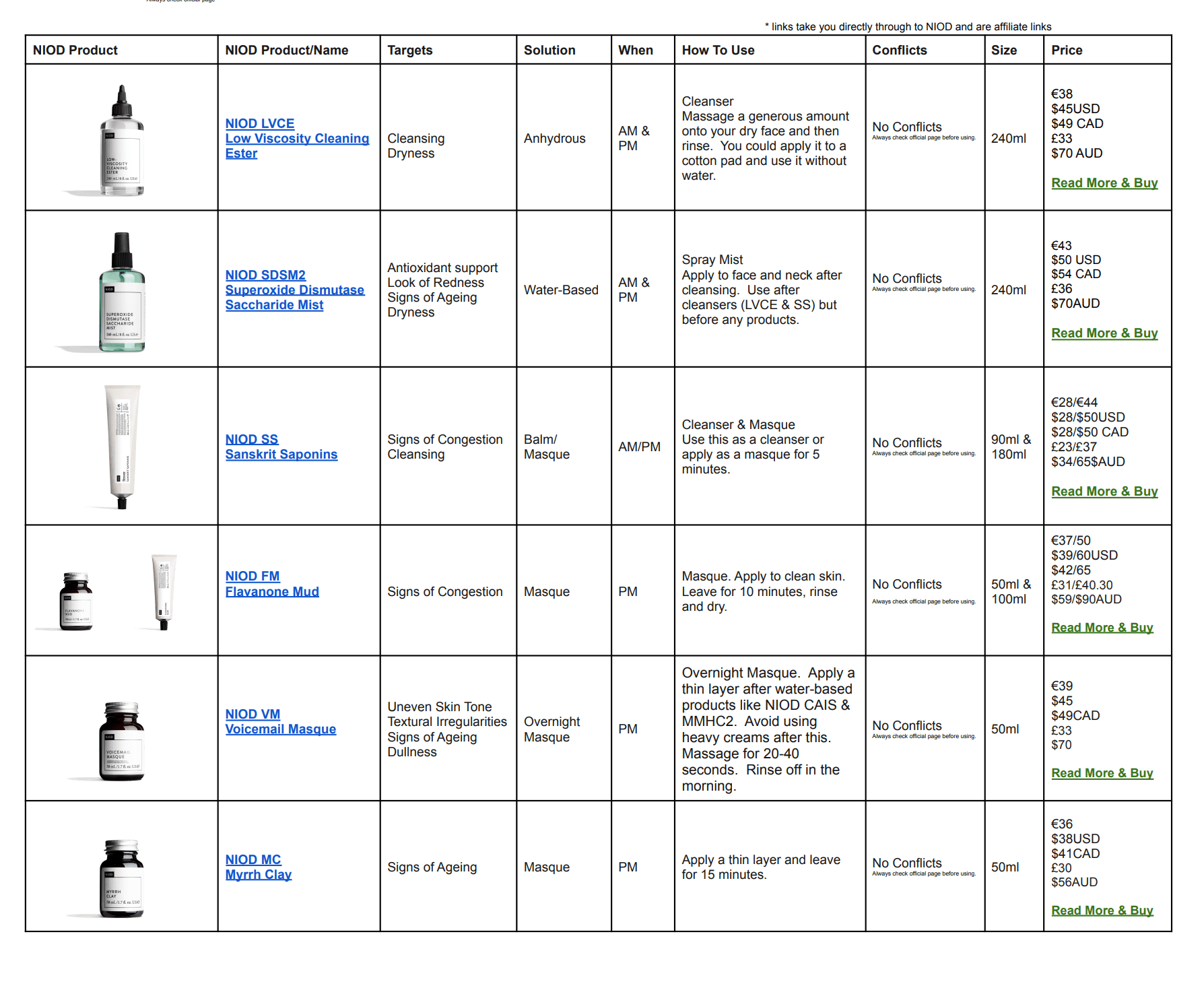Click the Uneven Skin Tone target text
This screenshot has height=990, width=1204.
(x=439, y=706)
